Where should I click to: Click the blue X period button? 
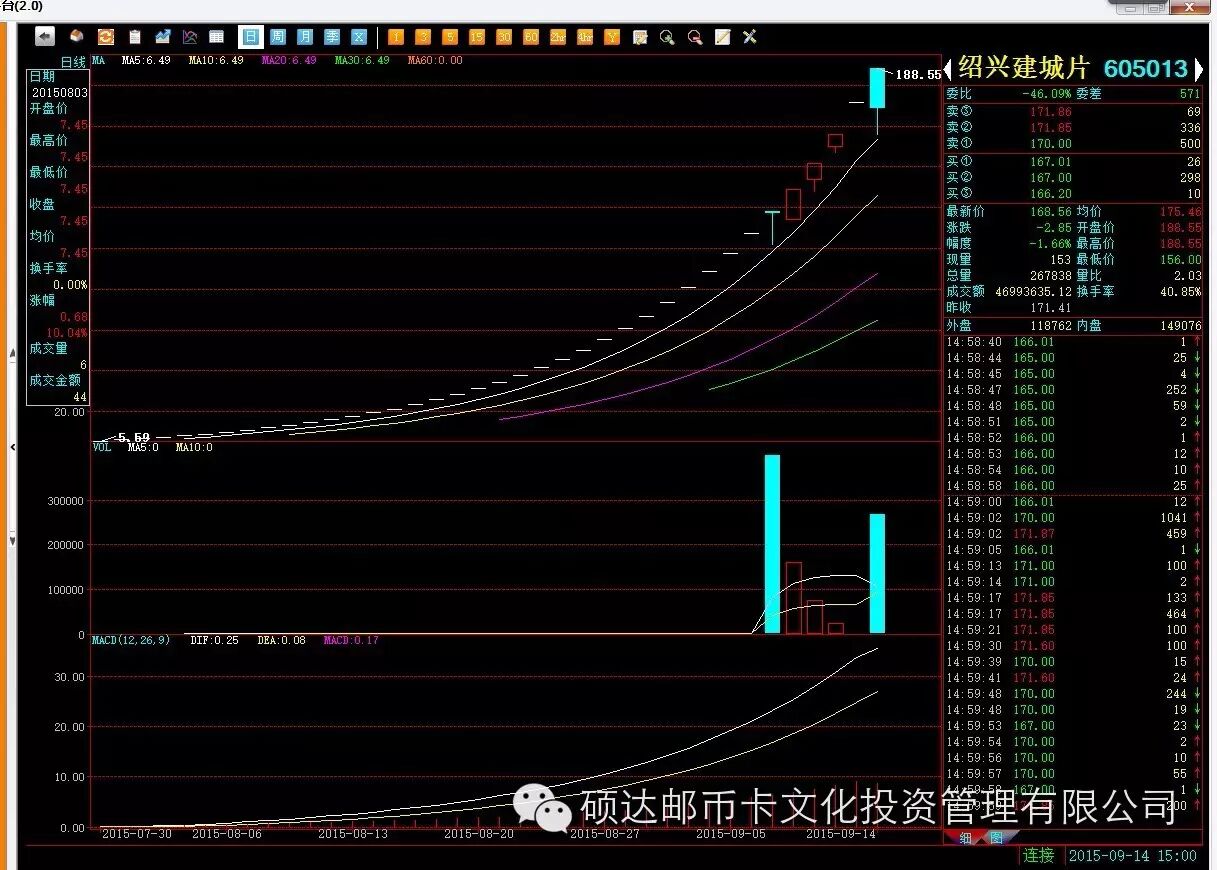click(358, 37)
